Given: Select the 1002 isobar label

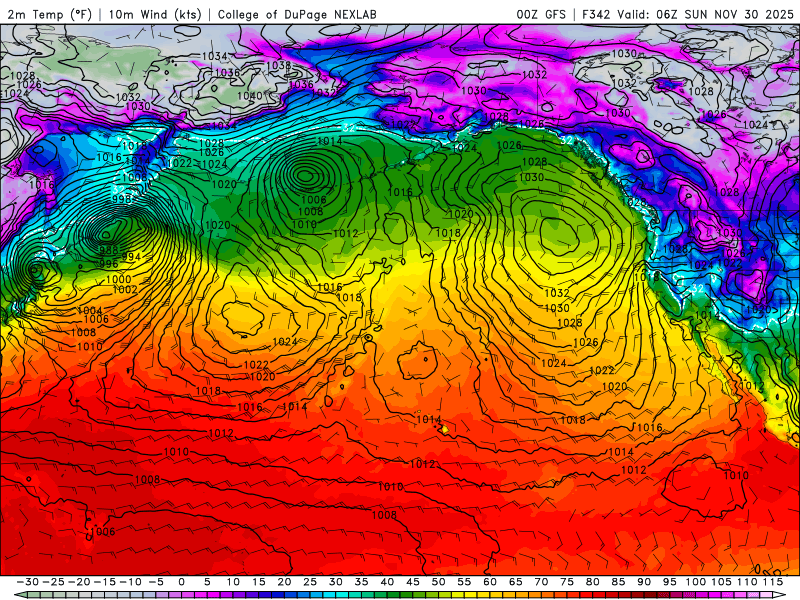Looking at the screenshot, I should coord(124,289).
